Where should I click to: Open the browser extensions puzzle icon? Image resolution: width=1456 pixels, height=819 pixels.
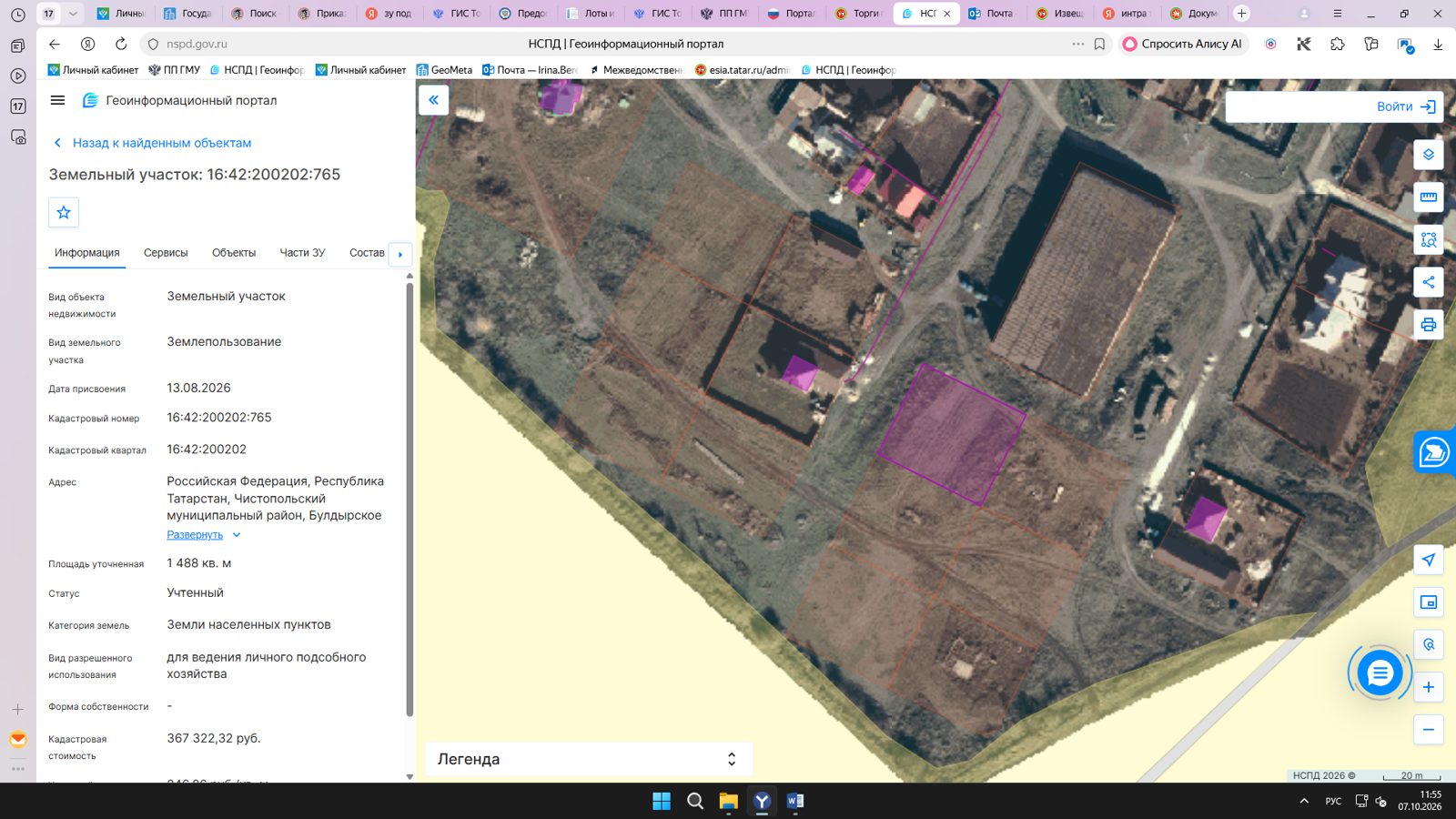[1338, 44]
